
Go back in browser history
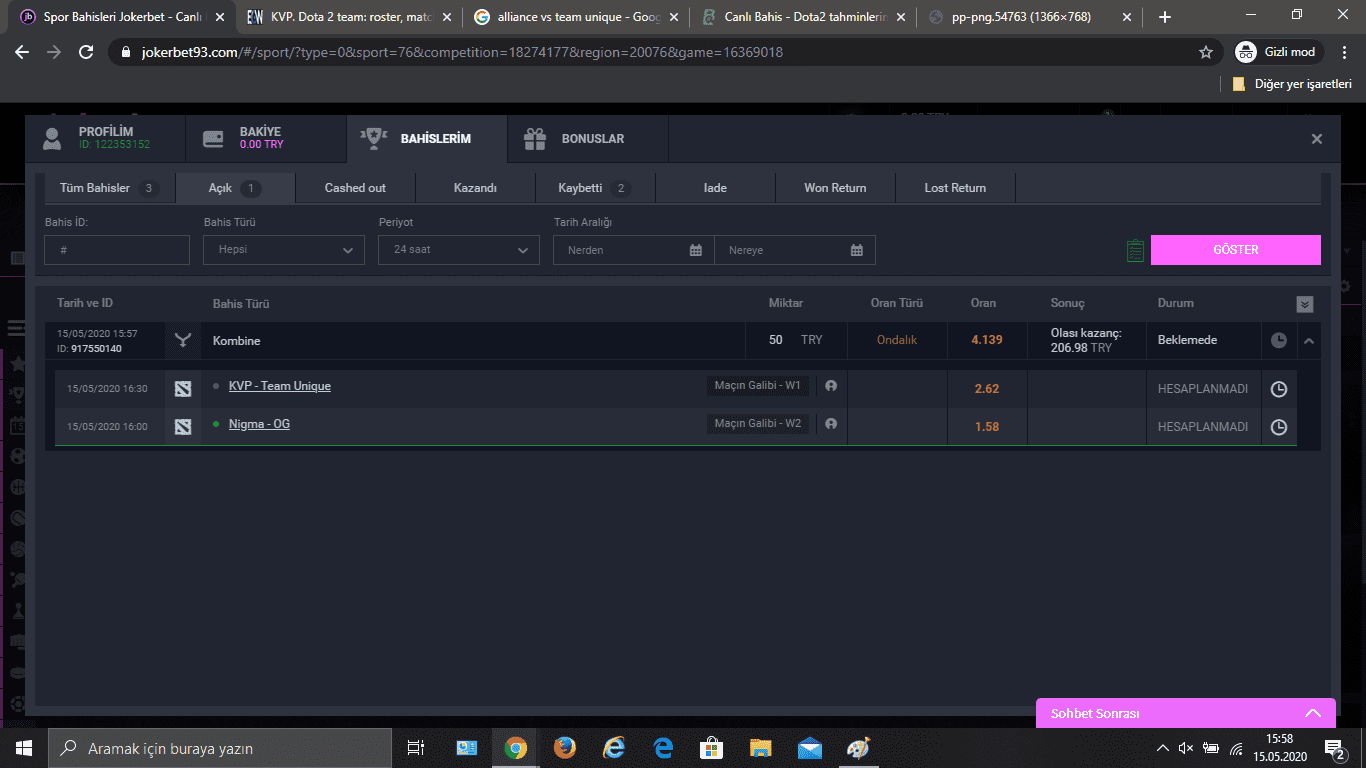(22, 52)
